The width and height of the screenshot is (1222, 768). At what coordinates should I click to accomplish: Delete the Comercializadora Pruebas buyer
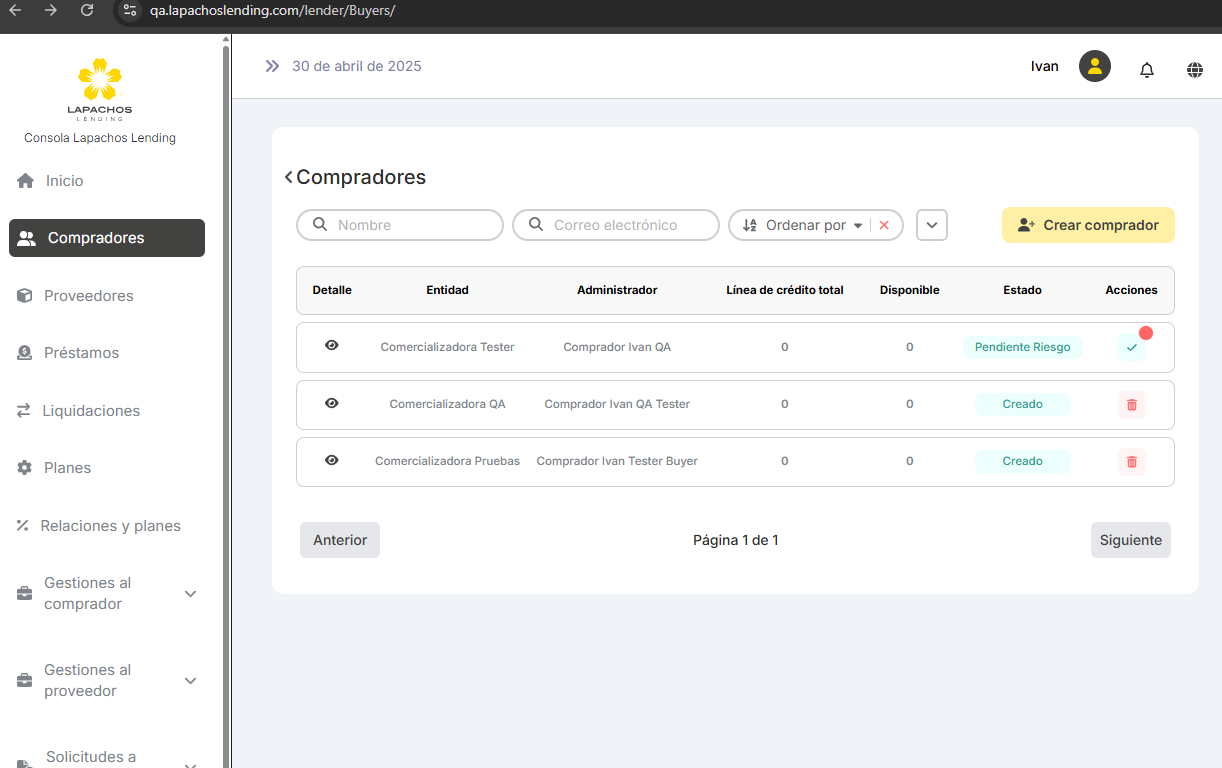pos(1131,462)
